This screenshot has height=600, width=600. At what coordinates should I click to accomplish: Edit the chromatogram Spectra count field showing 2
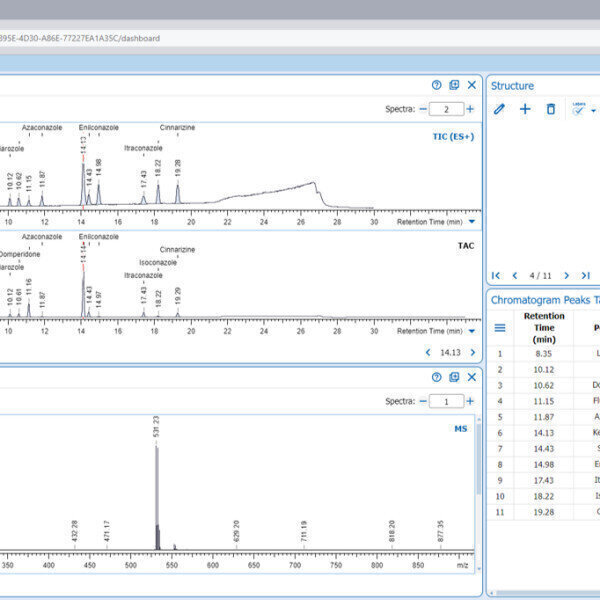446,109
